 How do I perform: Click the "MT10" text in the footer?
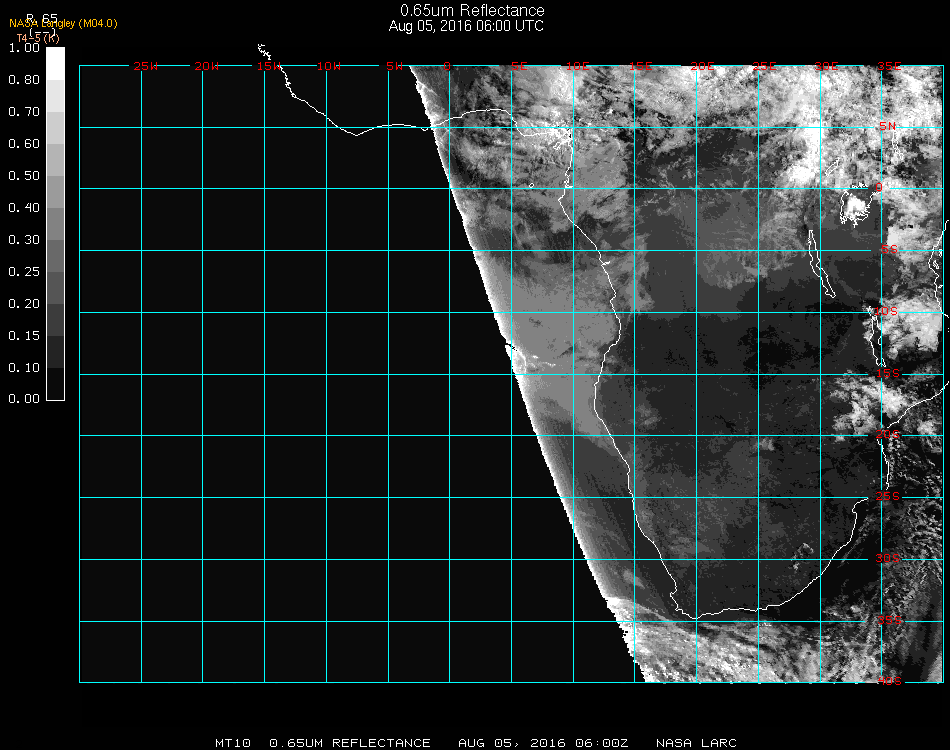tap(233, 743)
